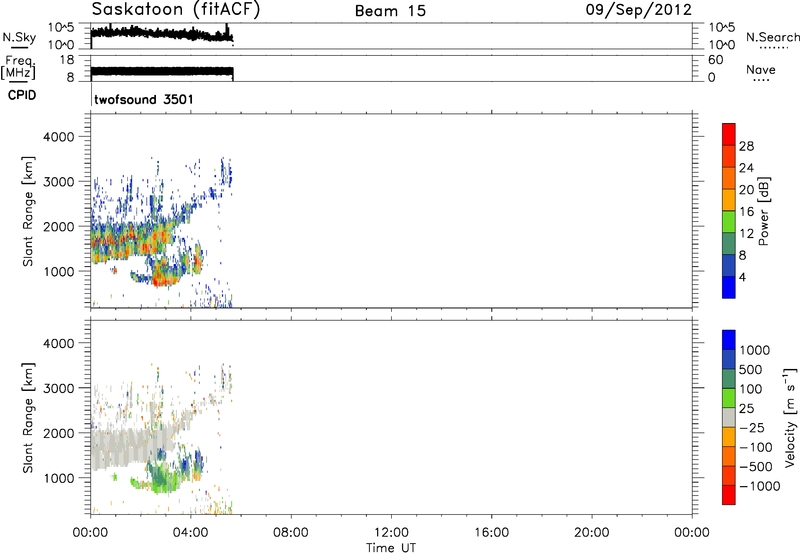Click the light green segment of the power color bar
Viewport: 800px width, 554px height.
click(729, 221)
